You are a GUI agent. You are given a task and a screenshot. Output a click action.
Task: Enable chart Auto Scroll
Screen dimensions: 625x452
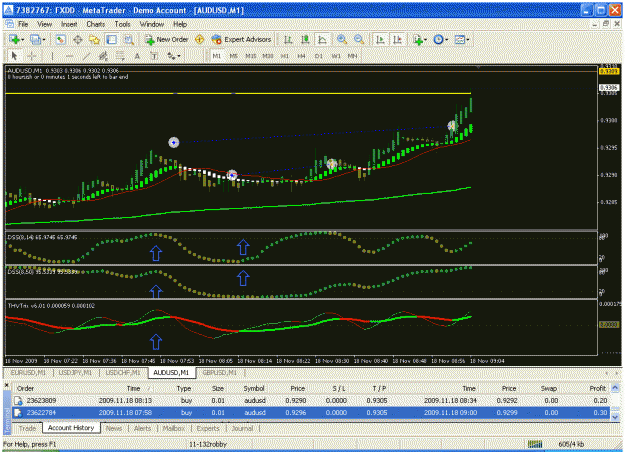pos(380,39)
